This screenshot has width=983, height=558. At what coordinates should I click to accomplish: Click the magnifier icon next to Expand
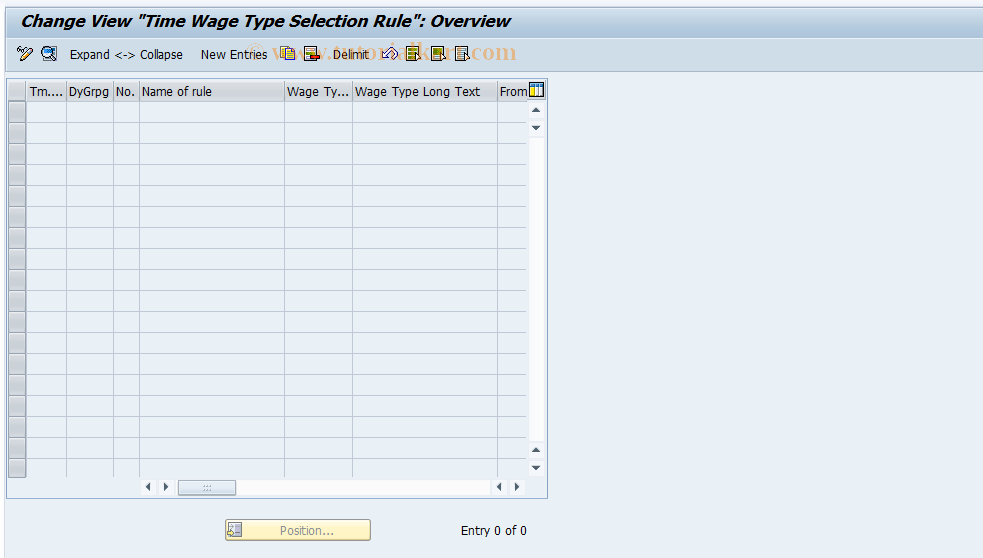(x=49, y=54)
